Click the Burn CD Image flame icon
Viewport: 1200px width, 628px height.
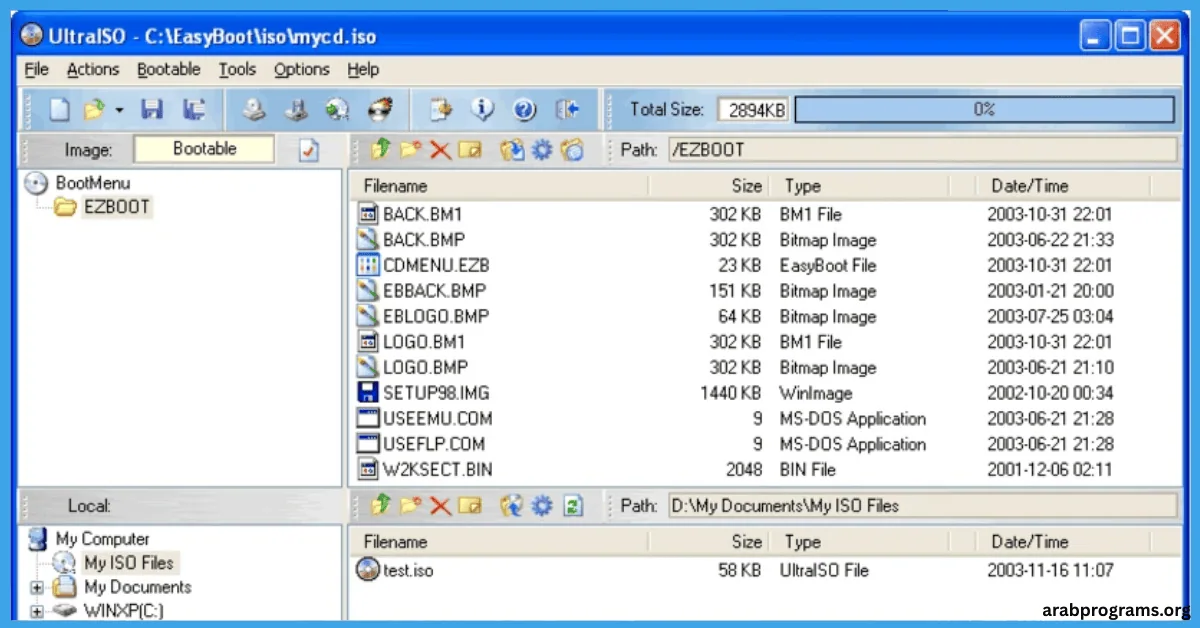tap(379, 109)
